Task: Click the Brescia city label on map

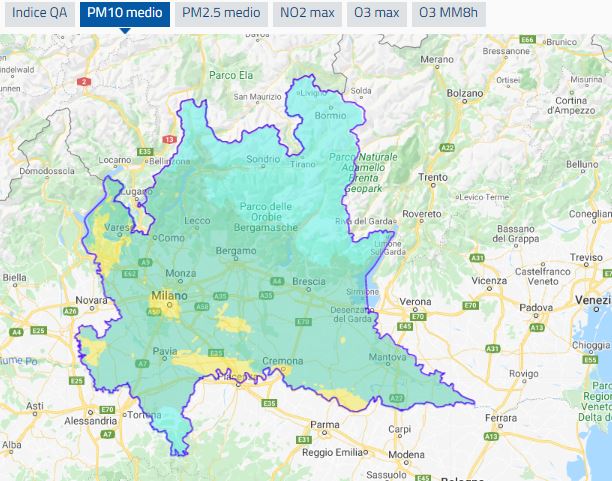Action: pos(309,282)
